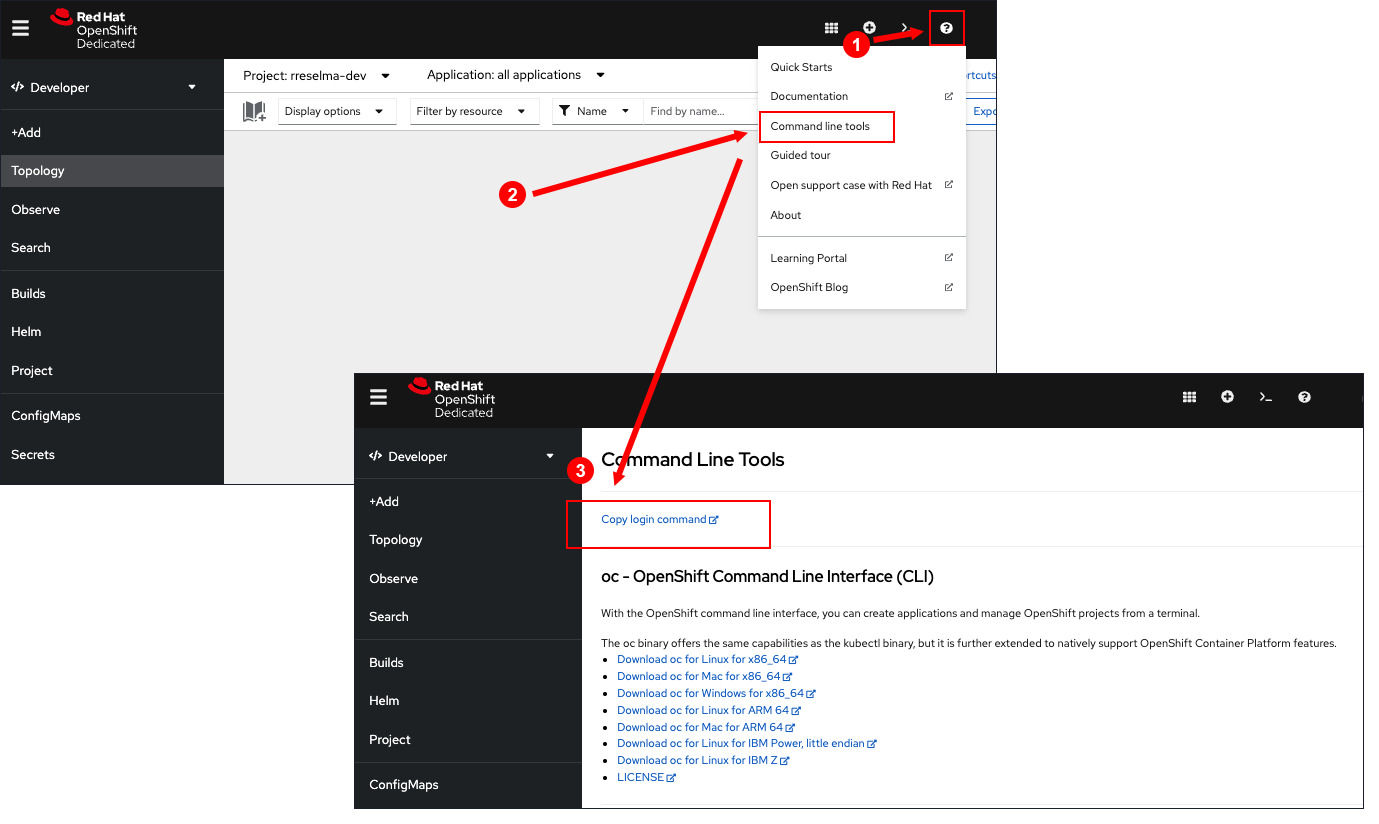Viewport: 1379px width, 824px height.
Task: Open Project: rreselma-dev dropdown
Action: (317, 75)
